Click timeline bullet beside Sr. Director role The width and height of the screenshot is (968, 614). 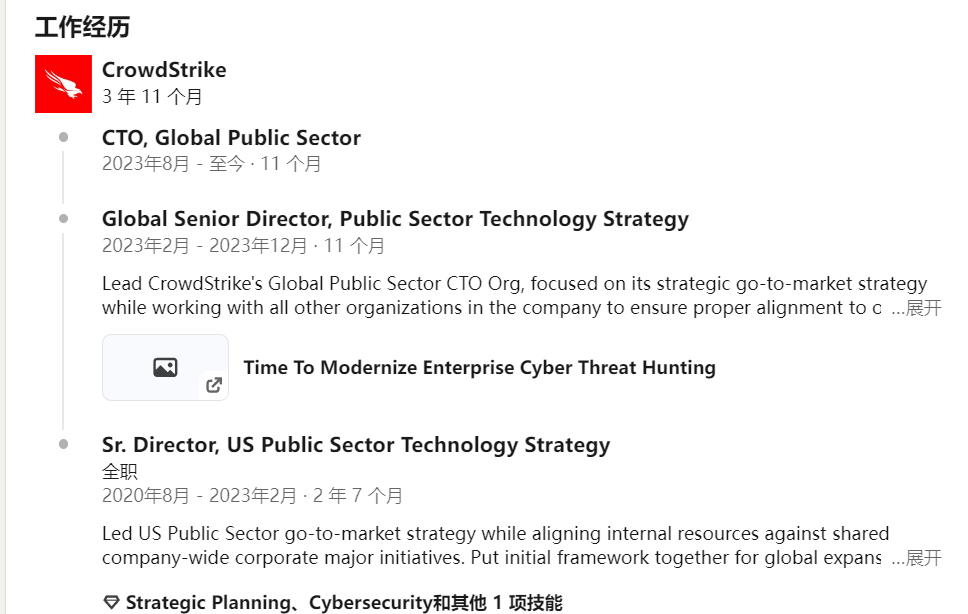click(64, 444)
